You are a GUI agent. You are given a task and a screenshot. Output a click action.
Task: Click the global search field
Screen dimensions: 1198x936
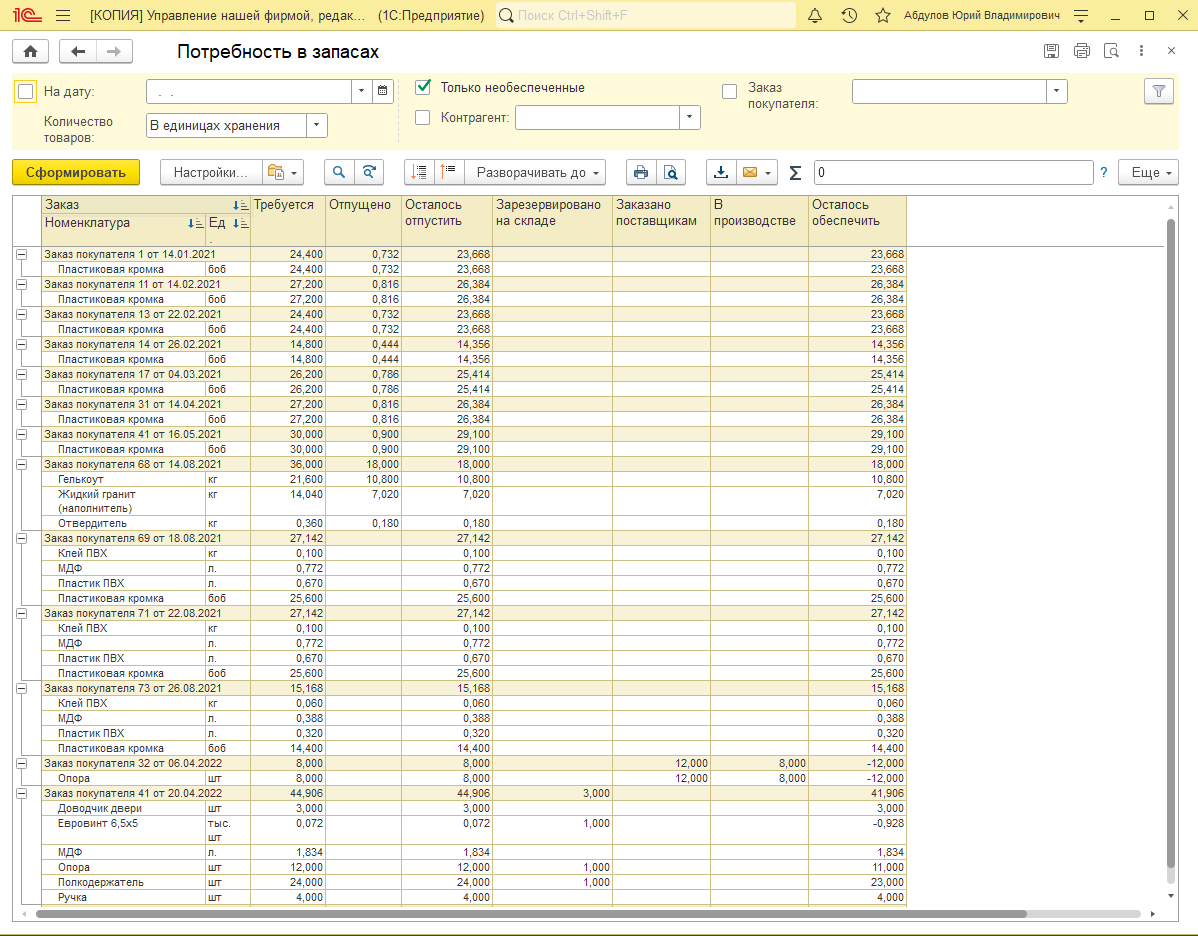646,15
